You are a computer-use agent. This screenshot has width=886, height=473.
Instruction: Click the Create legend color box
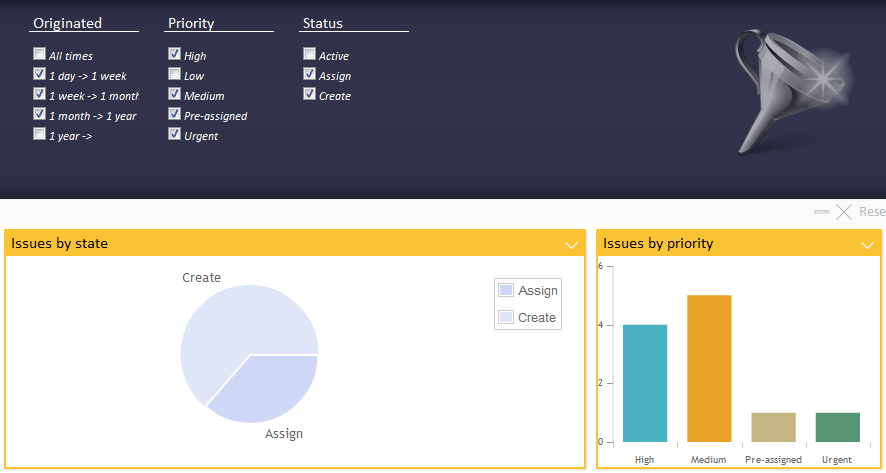[506, 317]
